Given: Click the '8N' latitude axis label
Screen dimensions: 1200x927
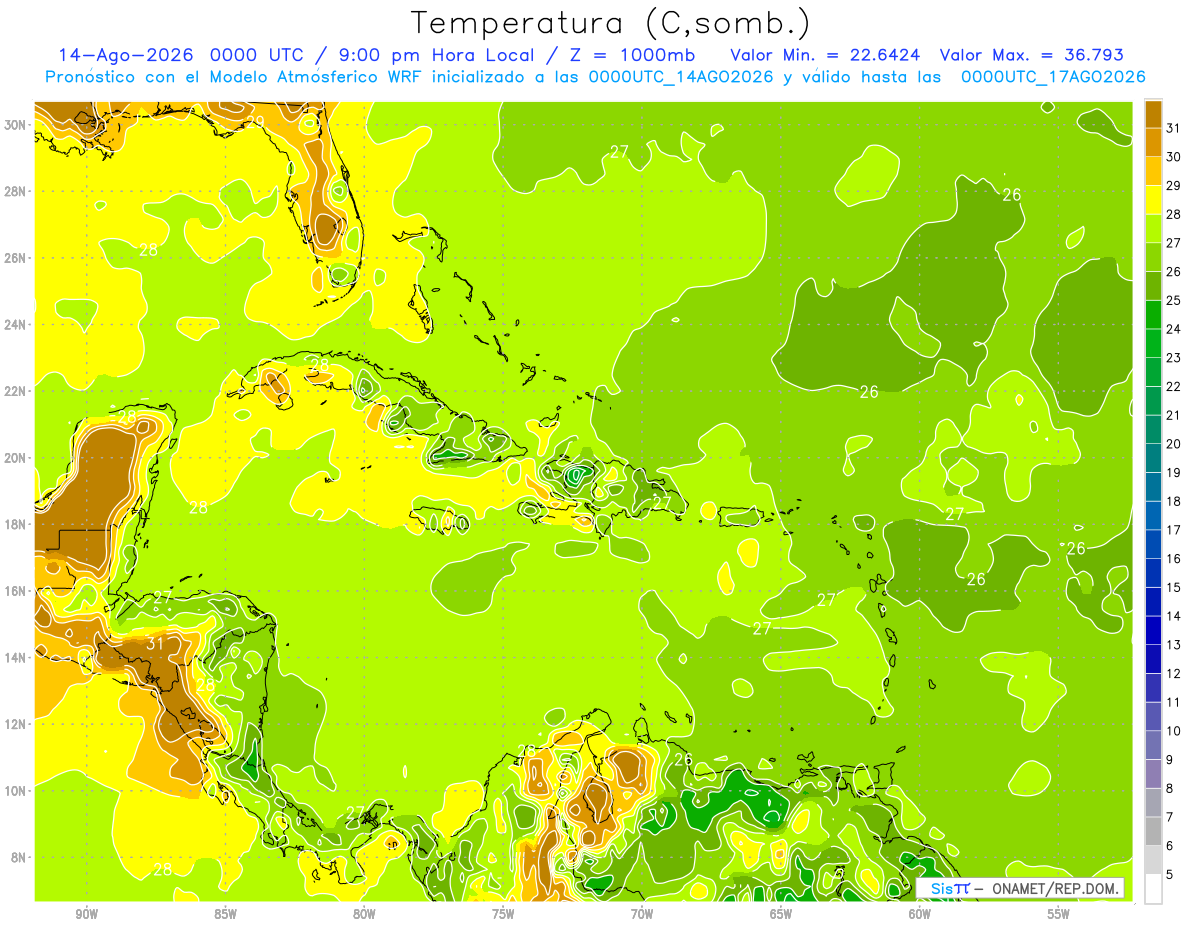Looking at the screenshot, I should [18, 857].
